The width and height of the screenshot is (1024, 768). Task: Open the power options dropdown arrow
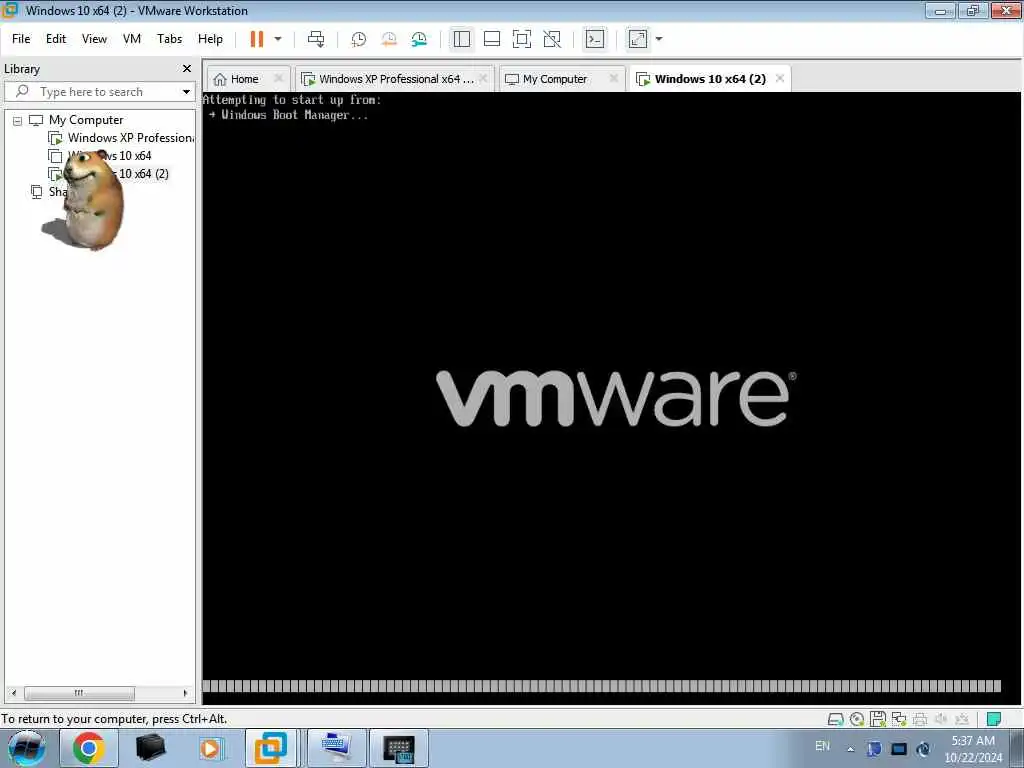coord(278,39)
